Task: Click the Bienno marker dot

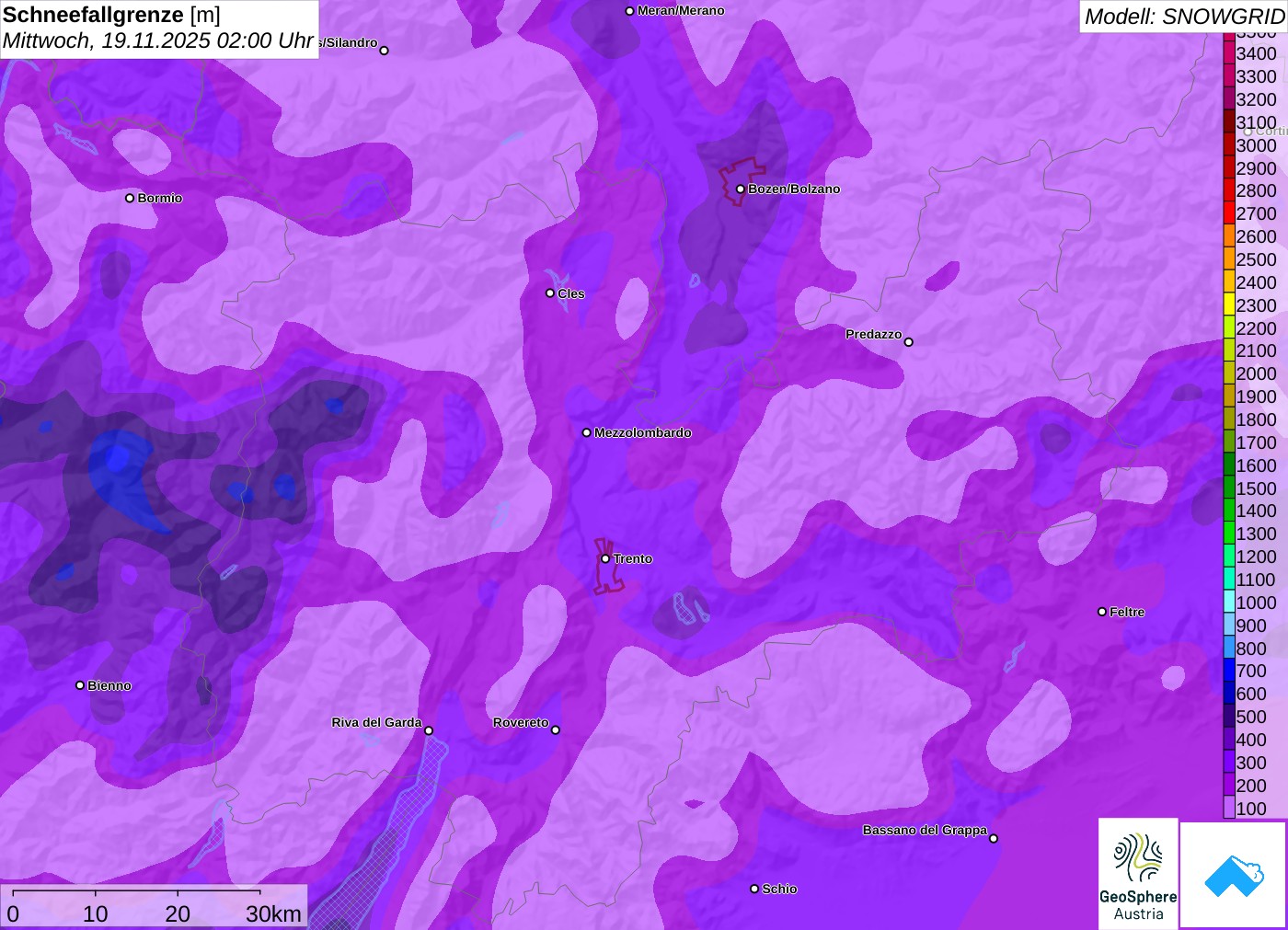Action: click(x=80, y=685)
